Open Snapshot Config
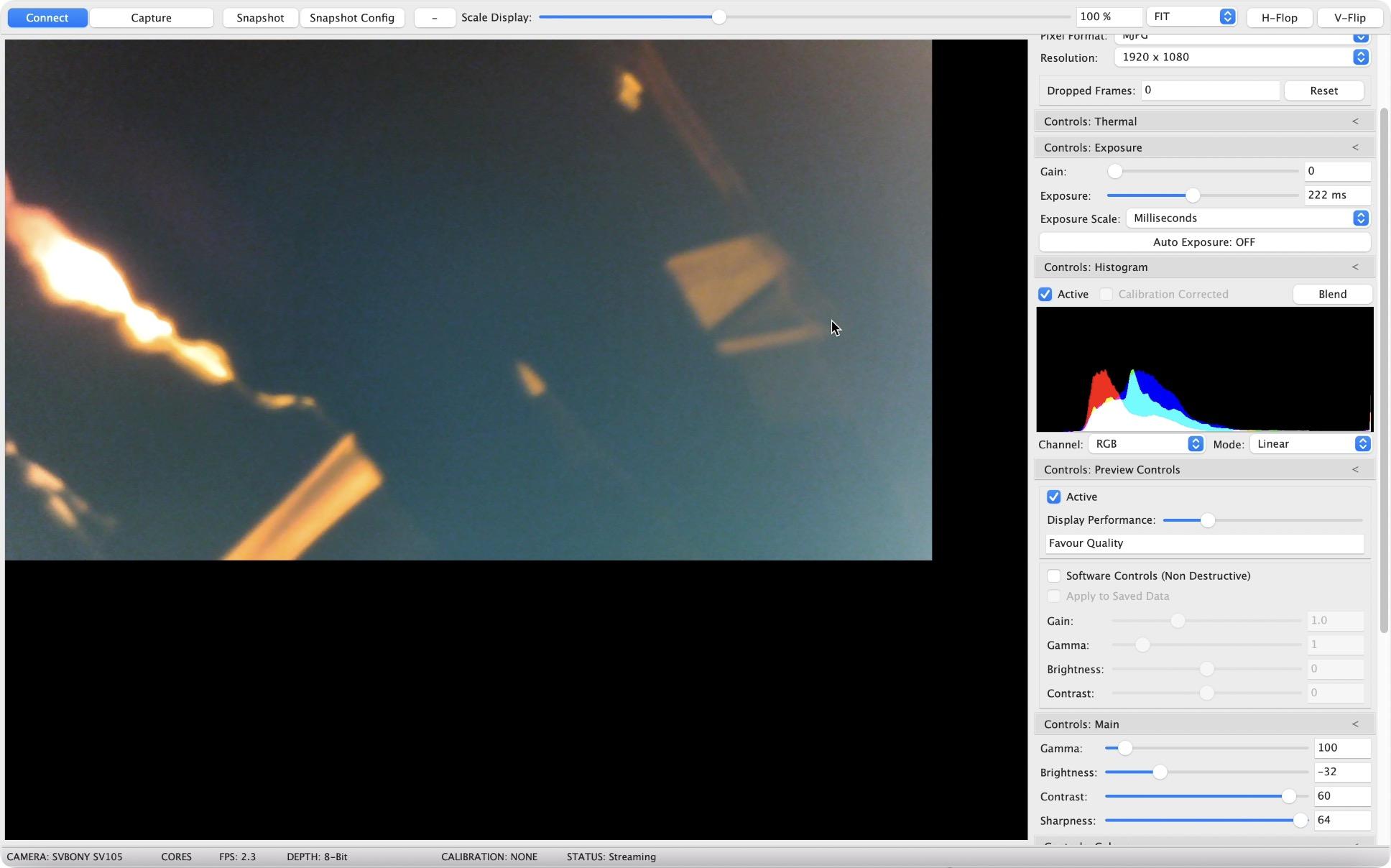 pos(352,17)
